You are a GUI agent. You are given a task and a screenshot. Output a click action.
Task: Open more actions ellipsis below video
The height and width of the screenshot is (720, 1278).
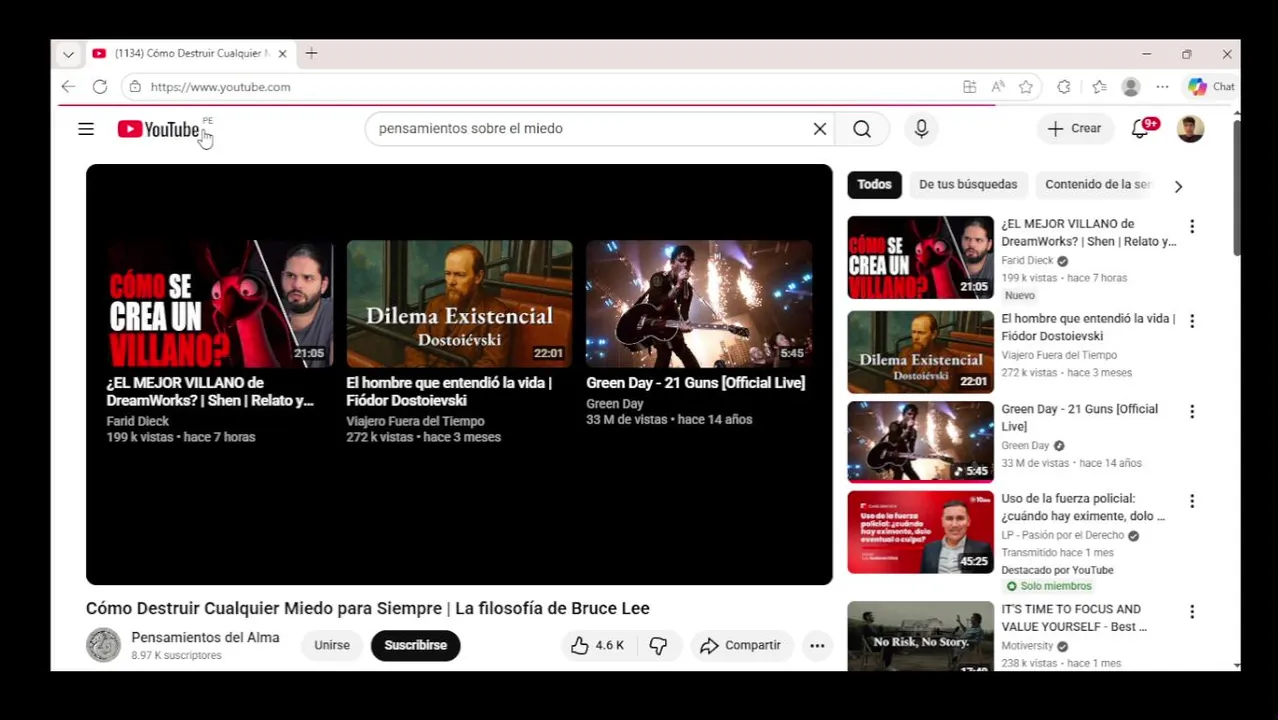click(817, 646)
